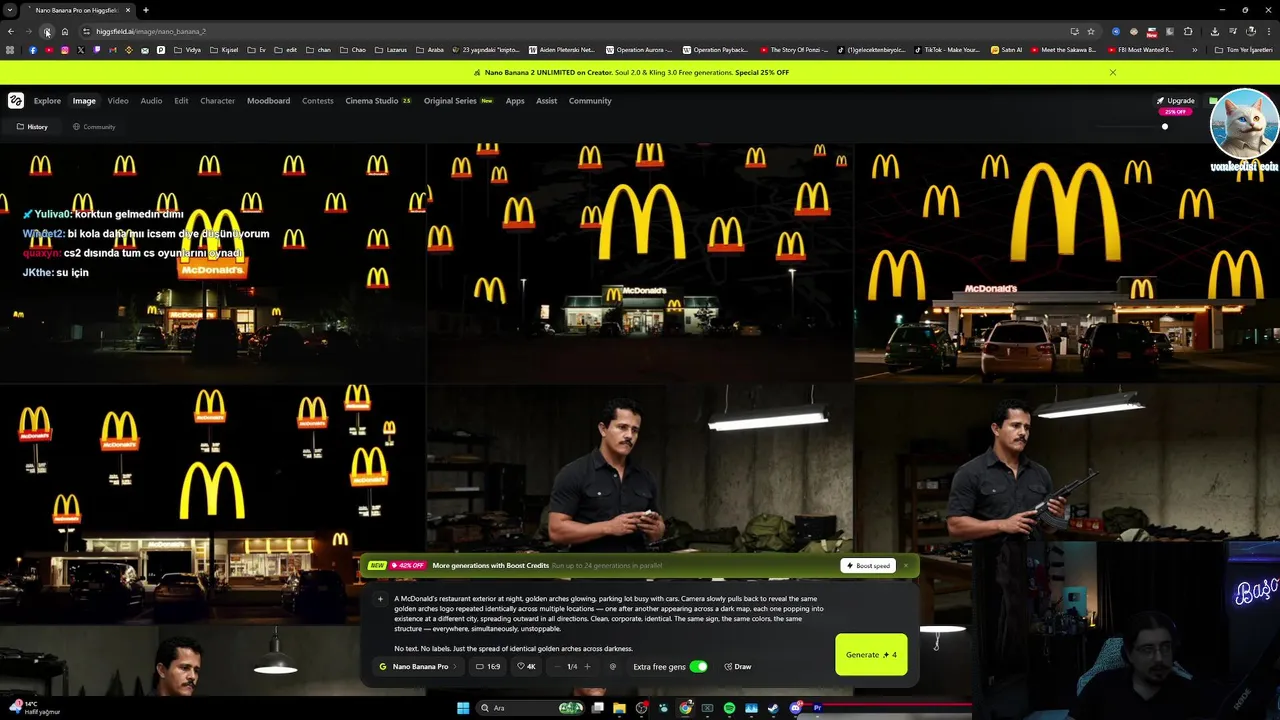Viewport: 1280px width, 720px height.
Task: Click the Generate button
Action: (x=871, y=655)
